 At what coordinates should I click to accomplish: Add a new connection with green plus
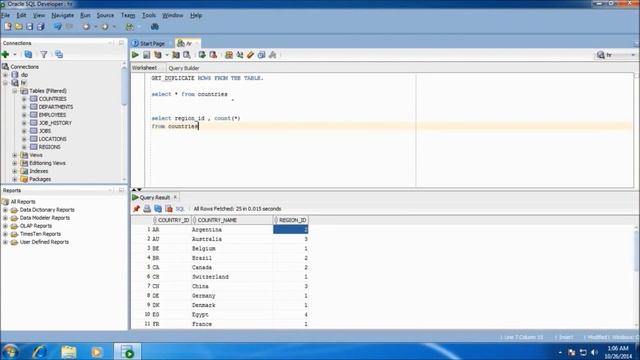6,54
